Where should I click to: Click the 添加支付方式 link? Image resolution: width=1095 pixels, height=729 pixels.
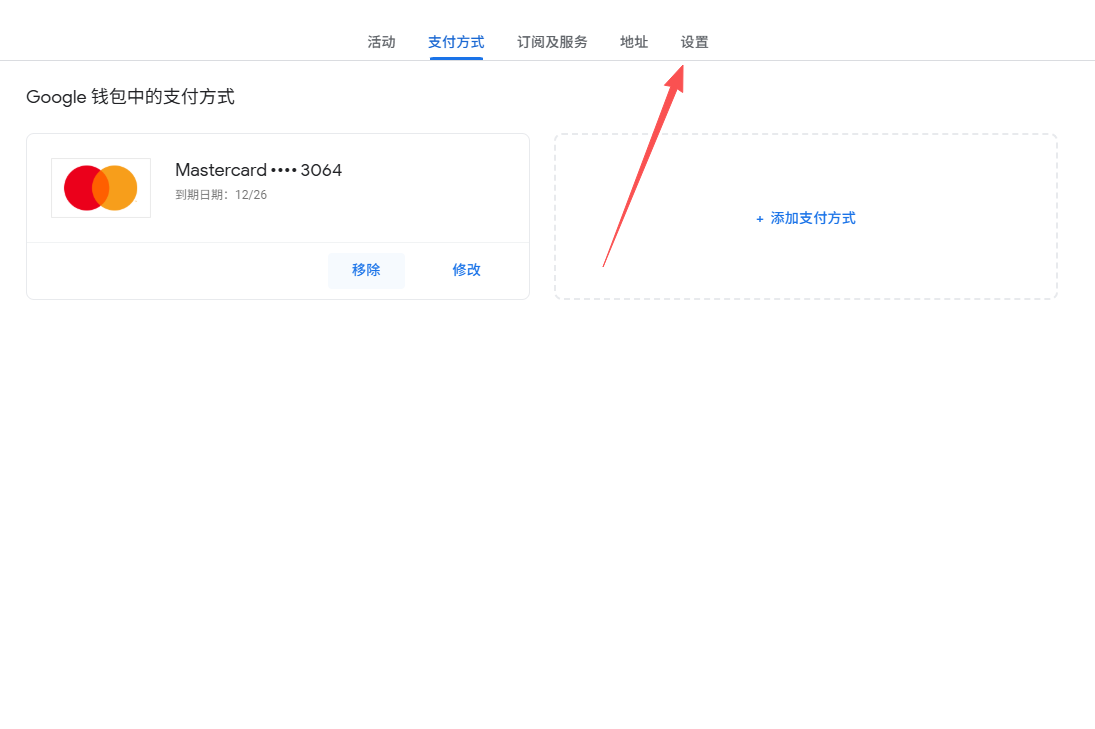pyautogui.click(x=812, y=218)
